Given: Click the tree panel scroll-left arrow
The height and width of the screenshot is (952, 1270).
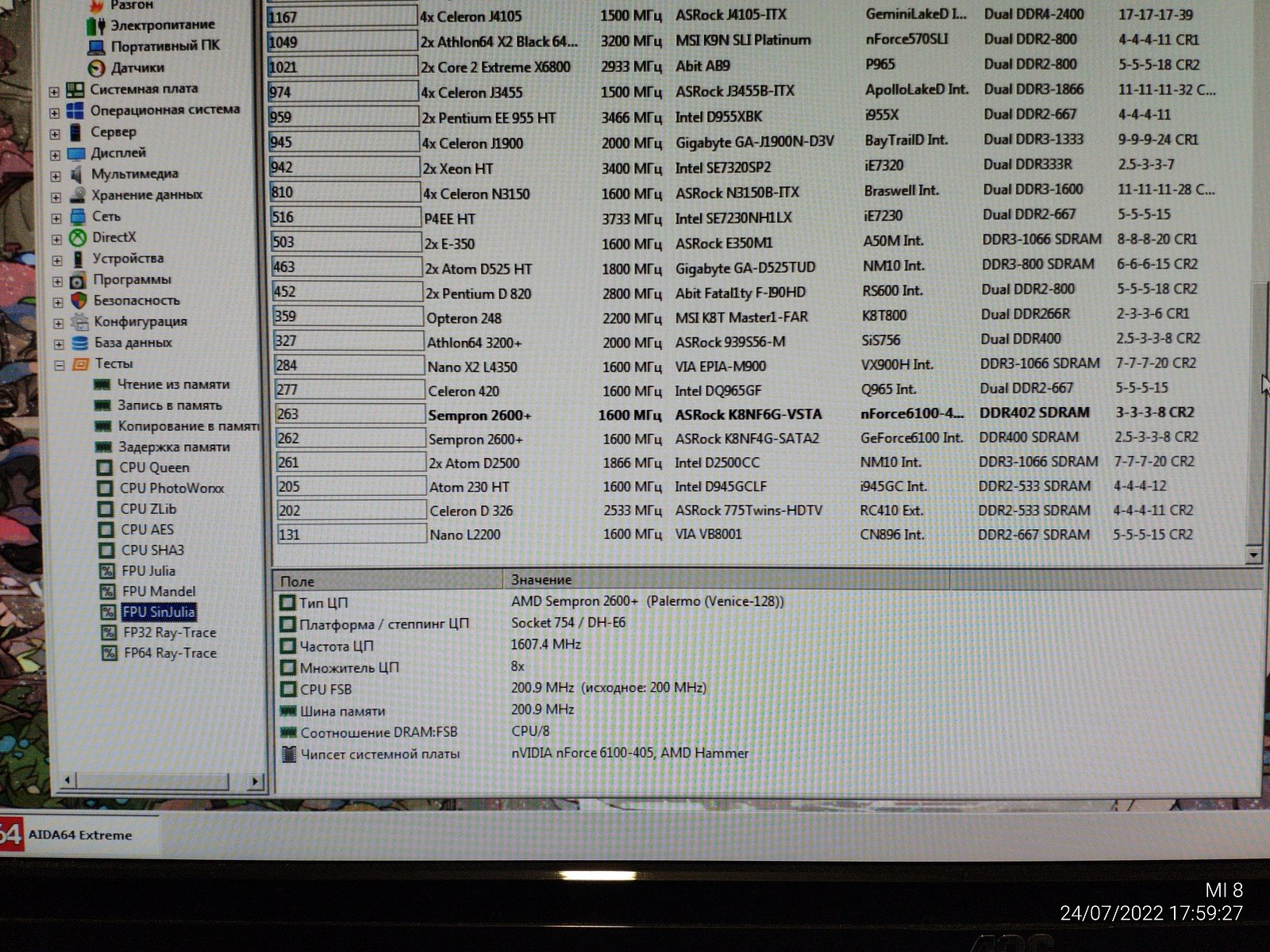Looking at the screenshot, I should [67, 781].
